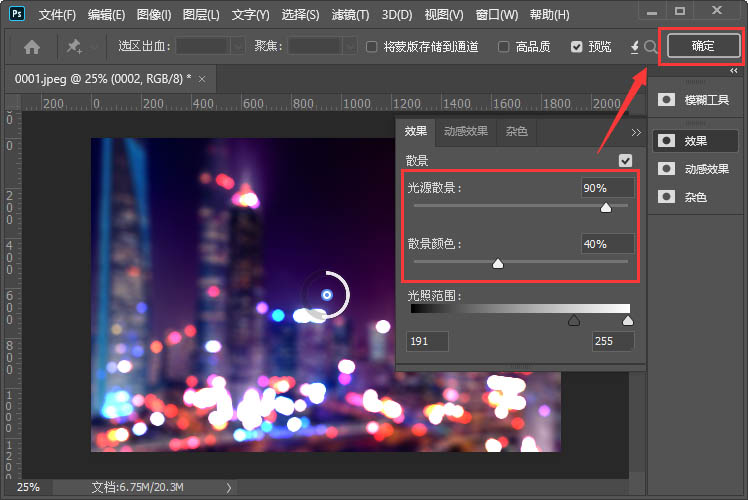Switch to the 效果 tab
Screen dimensions: 748x500
pyautogui.click(x=416, y=131)
